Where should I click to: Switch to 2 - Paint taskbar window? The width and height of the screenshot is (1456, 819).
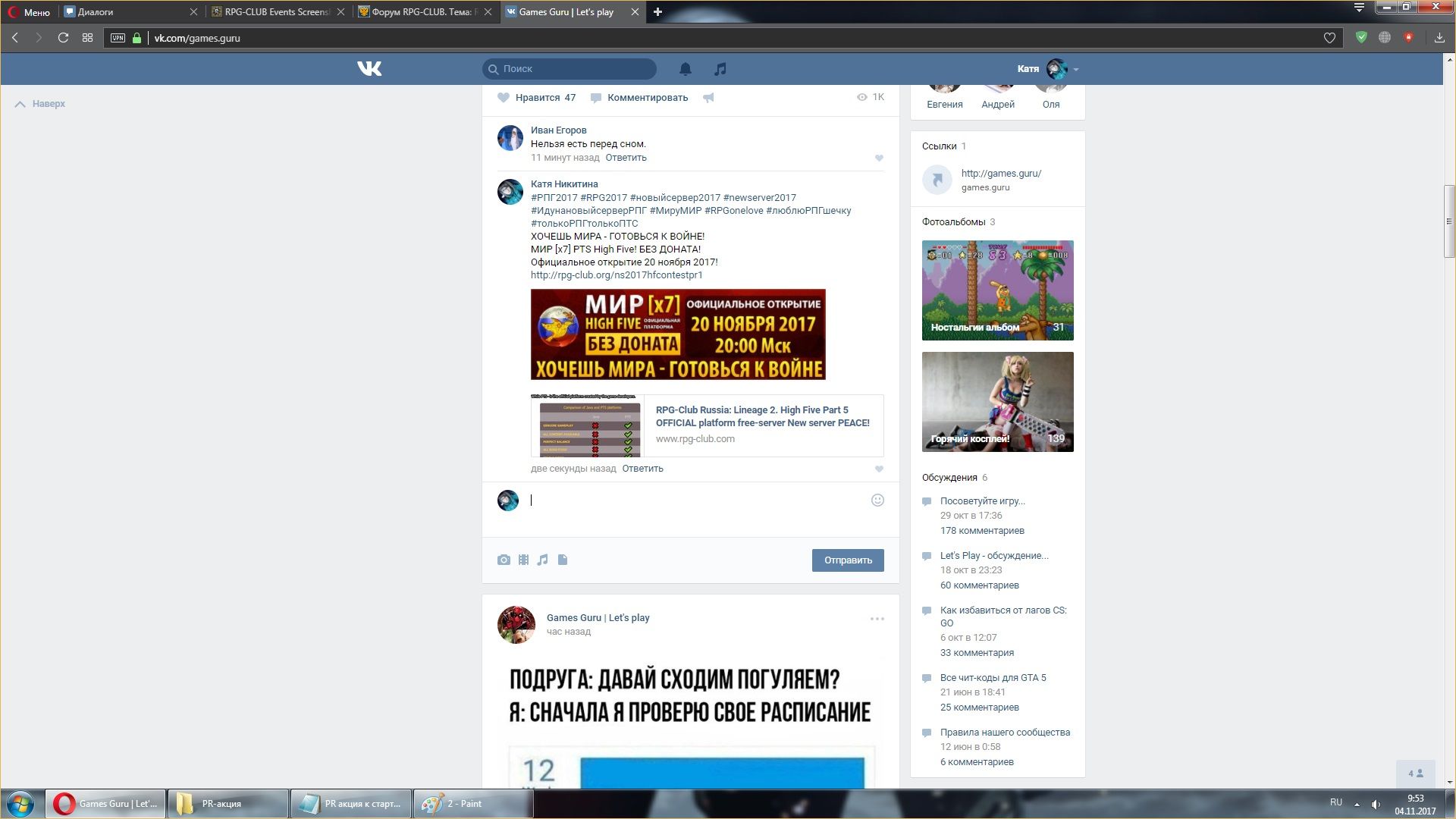pos(473,804)
